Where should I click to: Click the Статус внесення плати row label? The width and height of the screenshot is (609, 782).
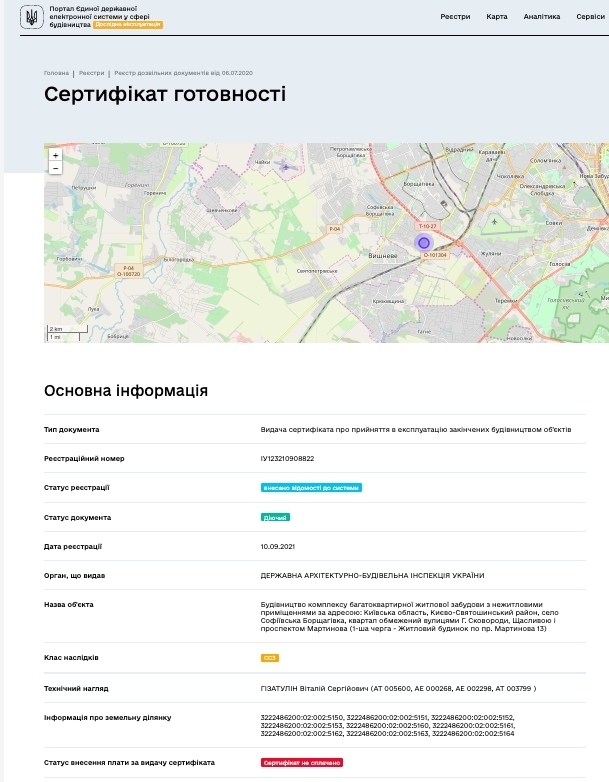[129, 763]
